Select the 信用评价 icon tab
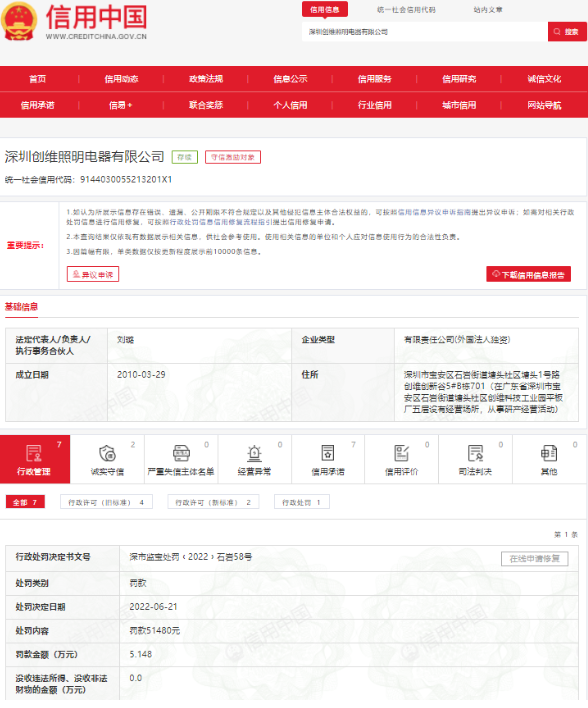 [401, 459]
